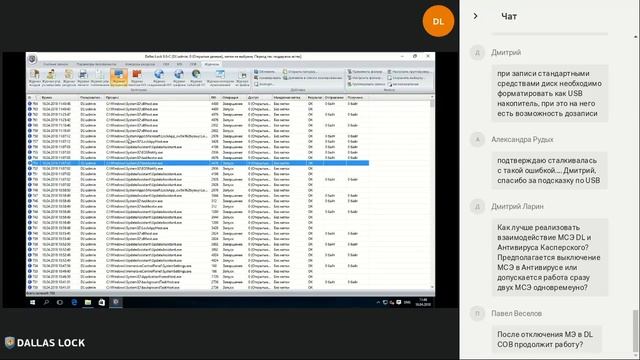Click Dallas Lock taskbar app button
The image size is (640, 360).
click(x=116, y=302)
